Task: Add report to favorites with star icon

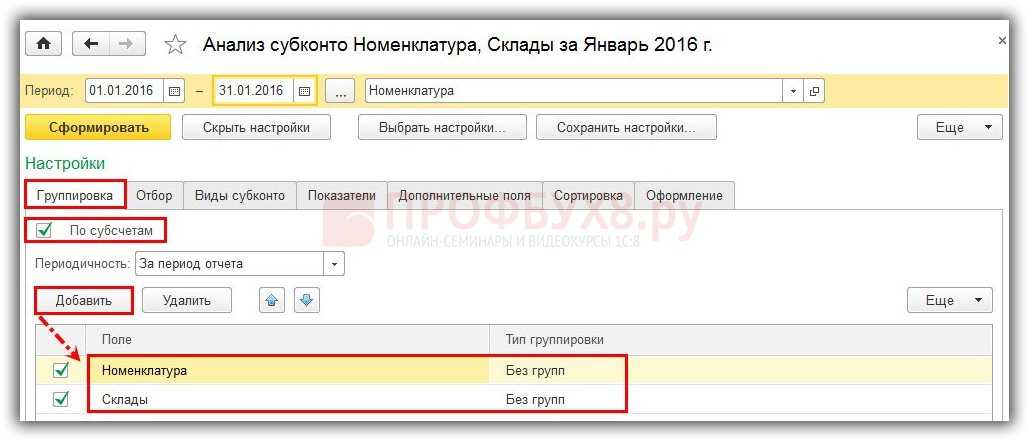Action: [175, 45]
